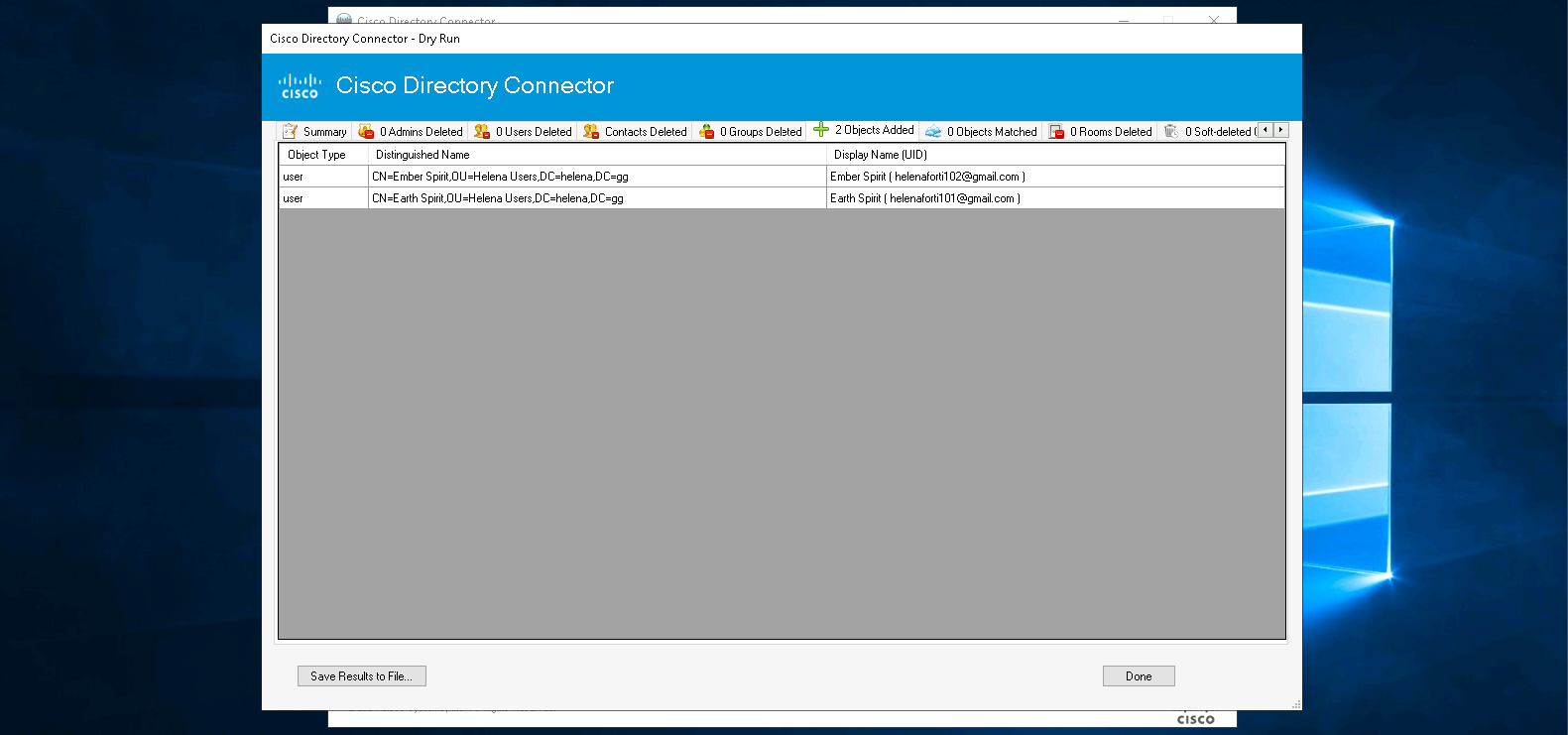Click the Dry Run window resize grip
Viewport: 1568px width, 735px height.
1296,704
